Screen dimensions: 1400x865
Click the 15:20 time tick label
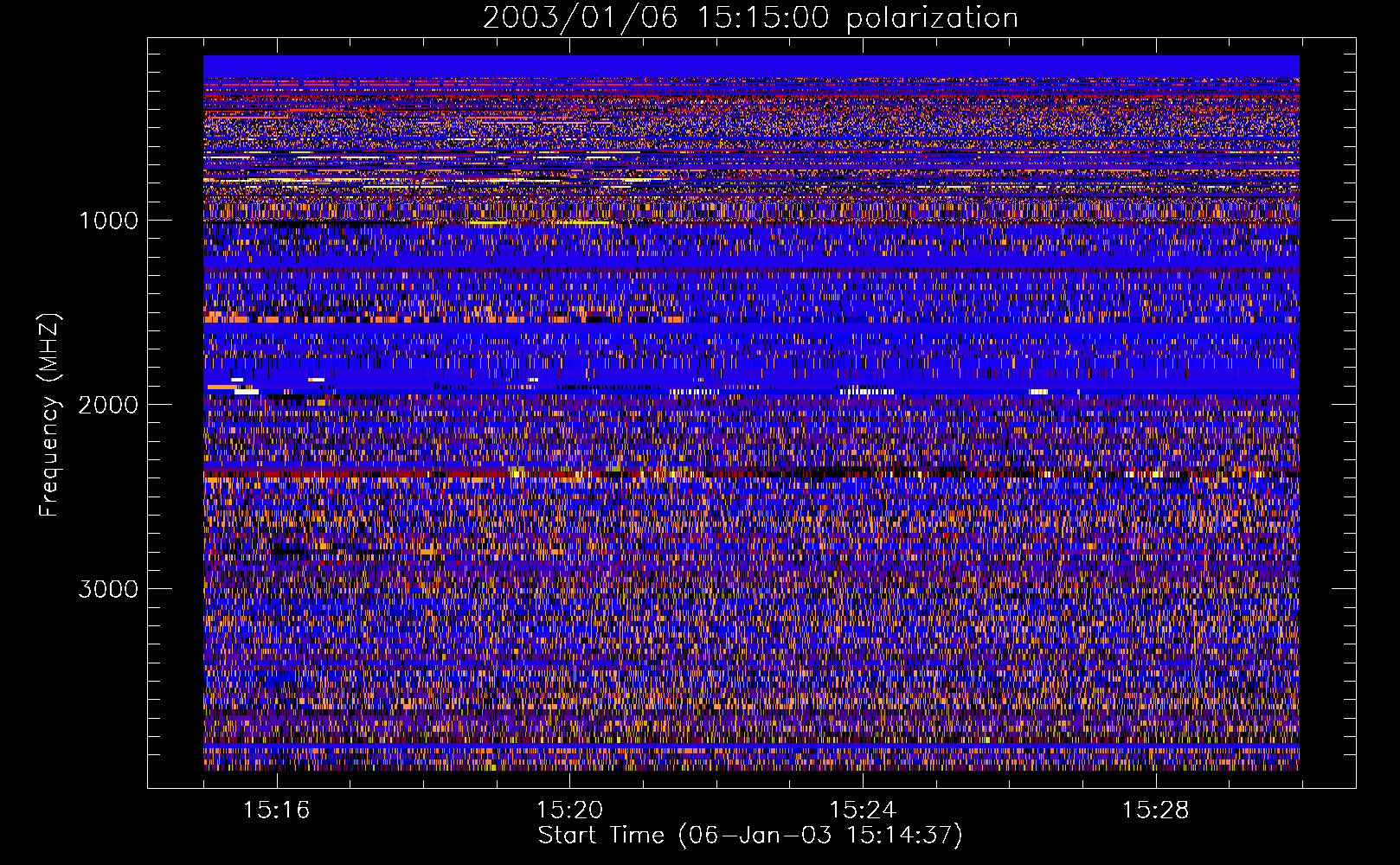(569, 811)
